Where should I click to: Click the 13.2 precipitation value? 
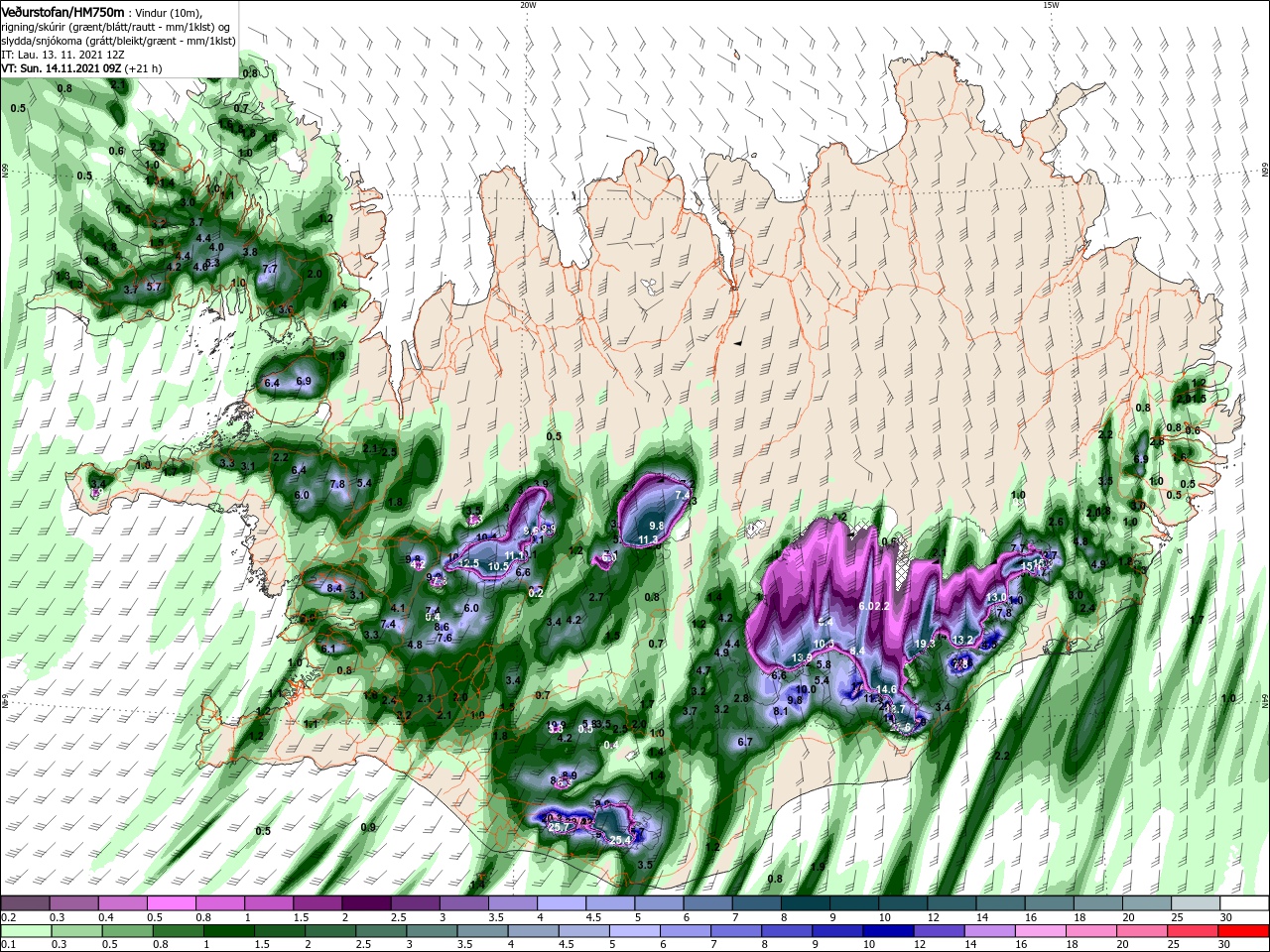tap(963, 640)
